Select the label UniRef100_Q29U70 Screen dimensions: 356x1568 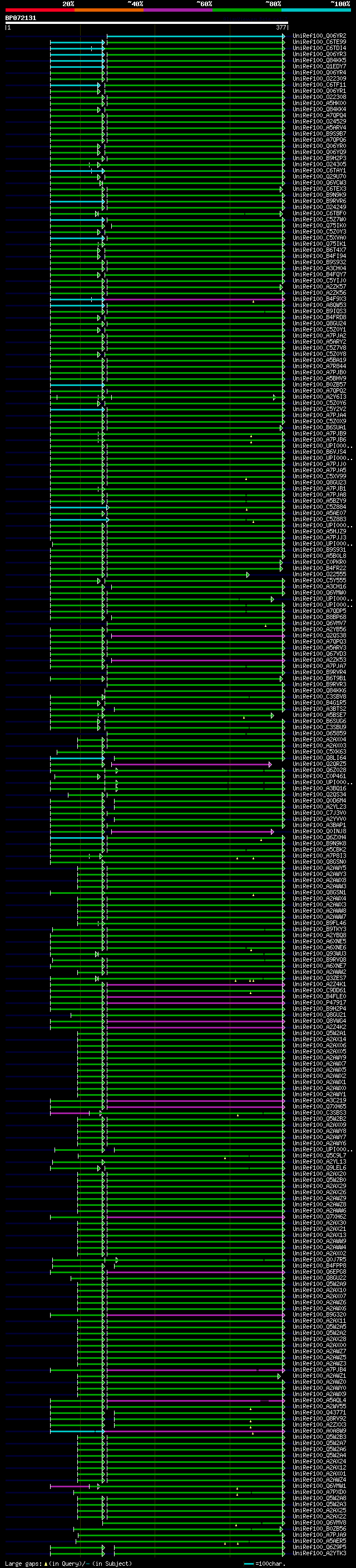[x=319, y=176]
